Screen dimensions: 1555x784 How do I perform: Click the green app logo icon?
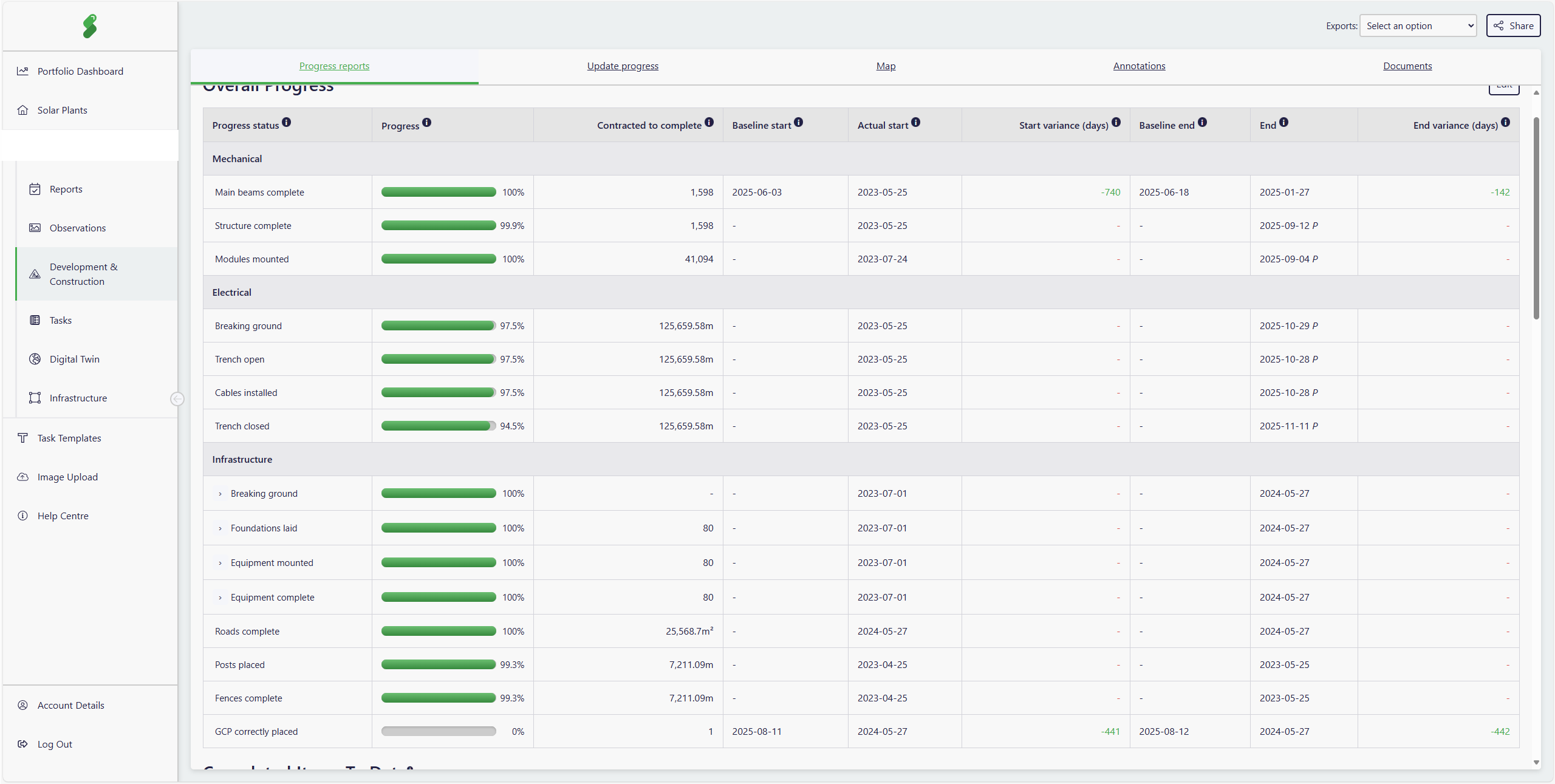click(x=90, y=26)
